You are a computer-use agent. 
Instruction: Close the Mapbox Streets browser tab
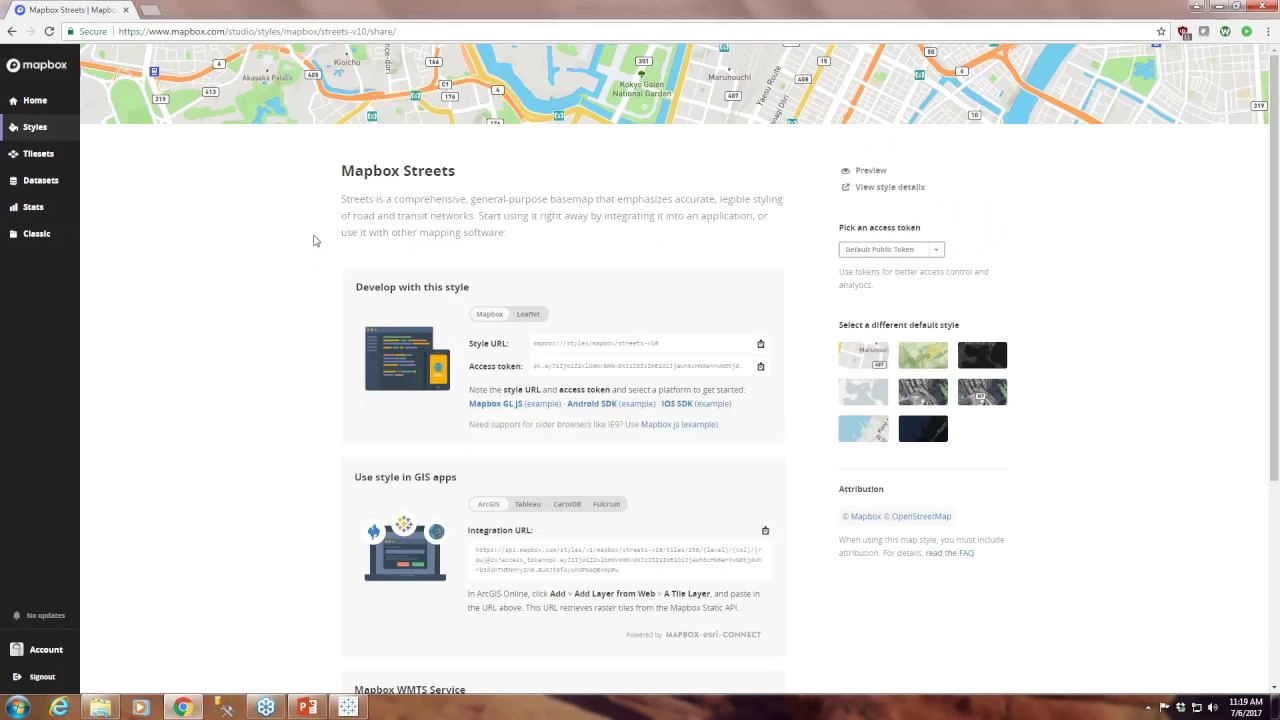tap(125, 10)
